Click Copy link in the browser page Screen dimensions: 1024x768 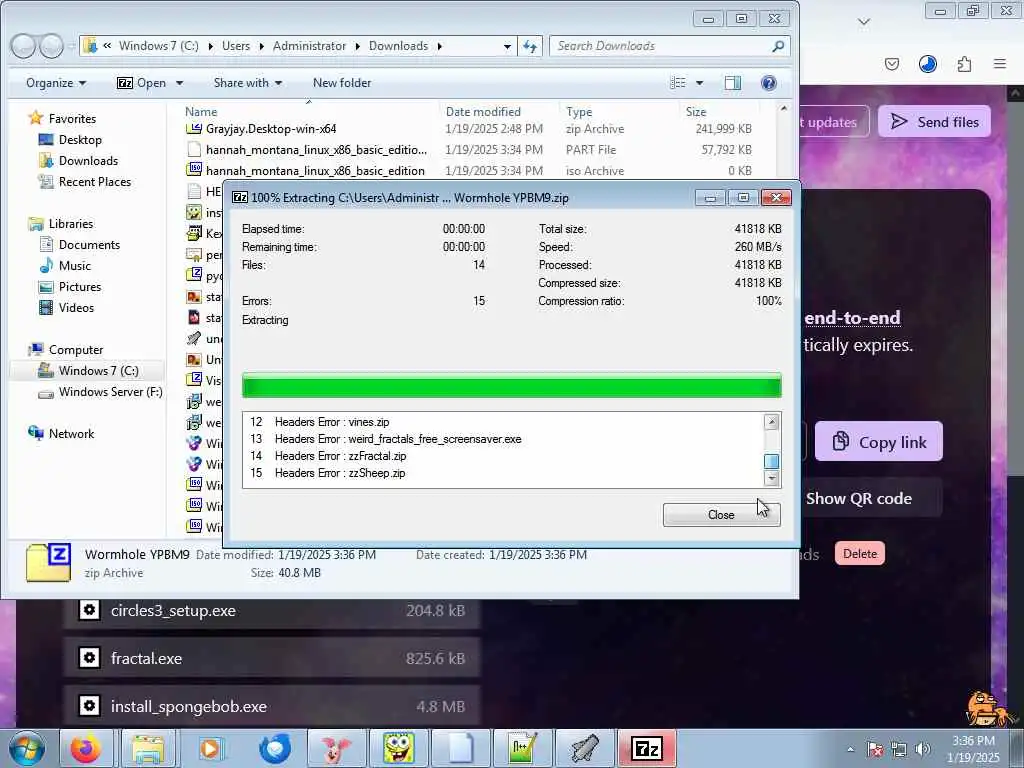(x=878, y=442)
